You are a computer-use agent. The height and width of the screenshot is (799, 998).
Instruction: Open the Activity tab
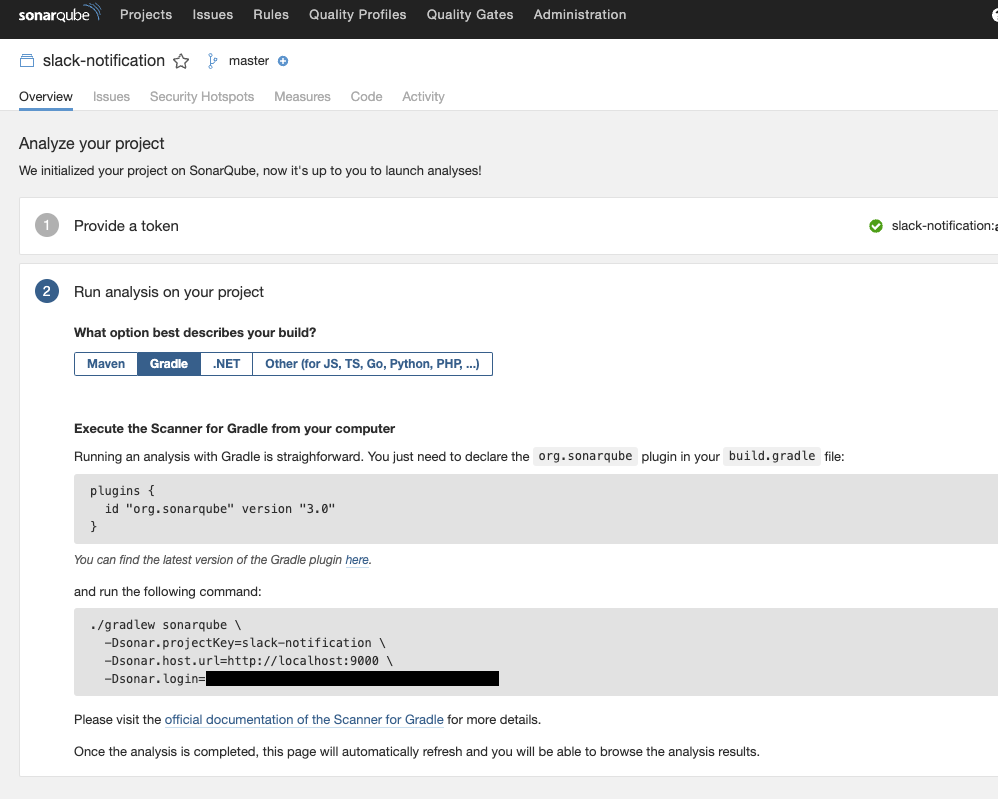423,97
